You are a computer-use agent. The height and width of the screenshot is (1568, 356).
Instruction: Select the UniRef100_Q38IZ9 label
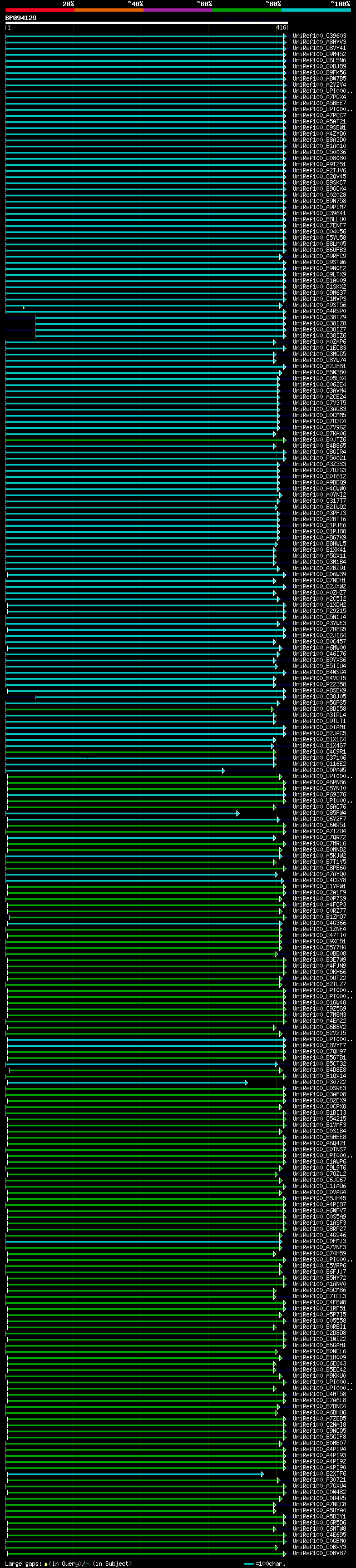point(319,317)
